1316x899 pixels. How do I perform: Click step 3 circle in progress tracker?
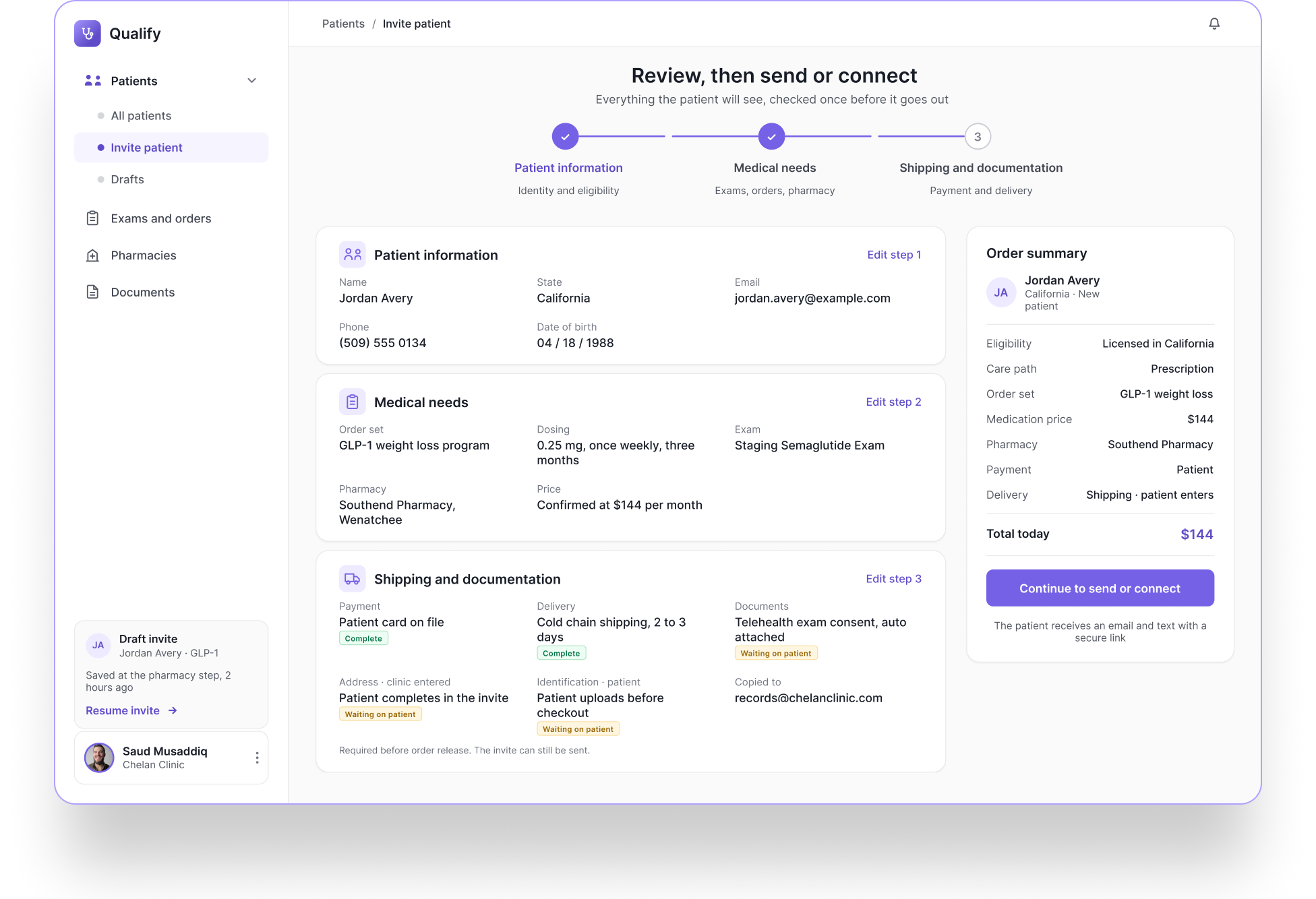(978, 137)
